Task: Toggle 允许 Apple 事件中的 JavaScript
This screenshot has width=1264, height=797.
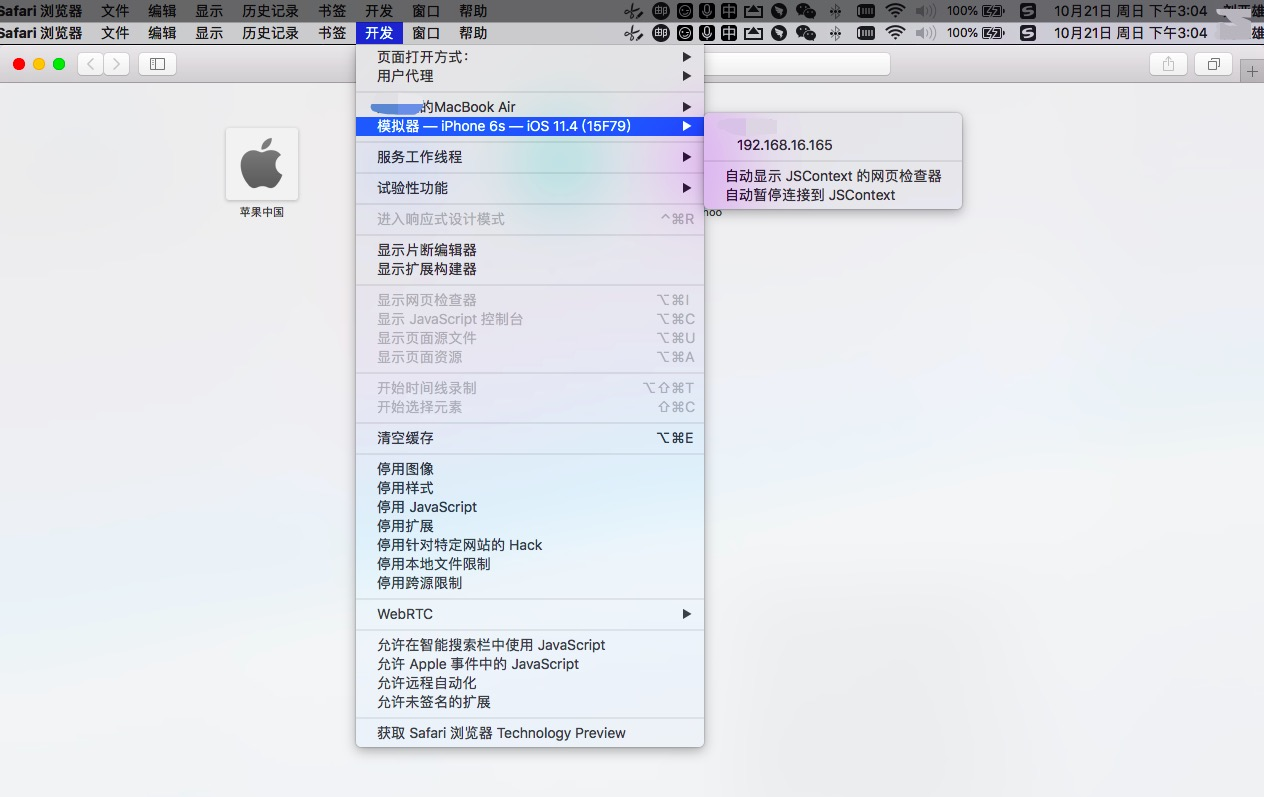Action: click(x=530, y=664)
